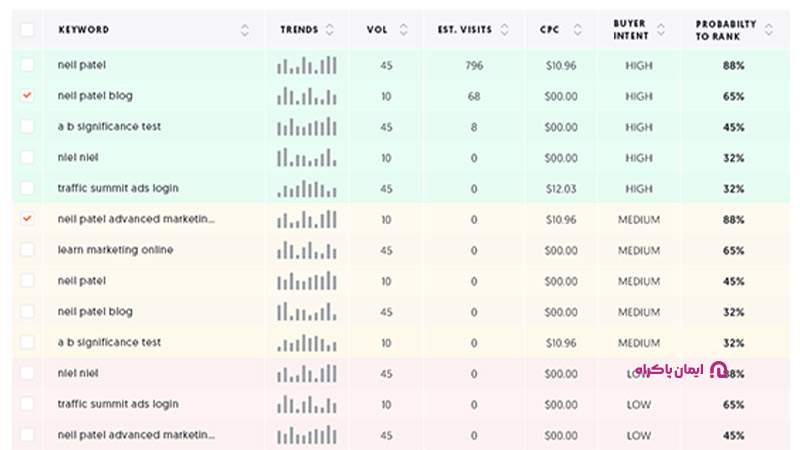This screenshot has height=450, width=800.
Task: Click the LOW intent 'neil patel advanced marketin...' keyword
Action: 136,435
